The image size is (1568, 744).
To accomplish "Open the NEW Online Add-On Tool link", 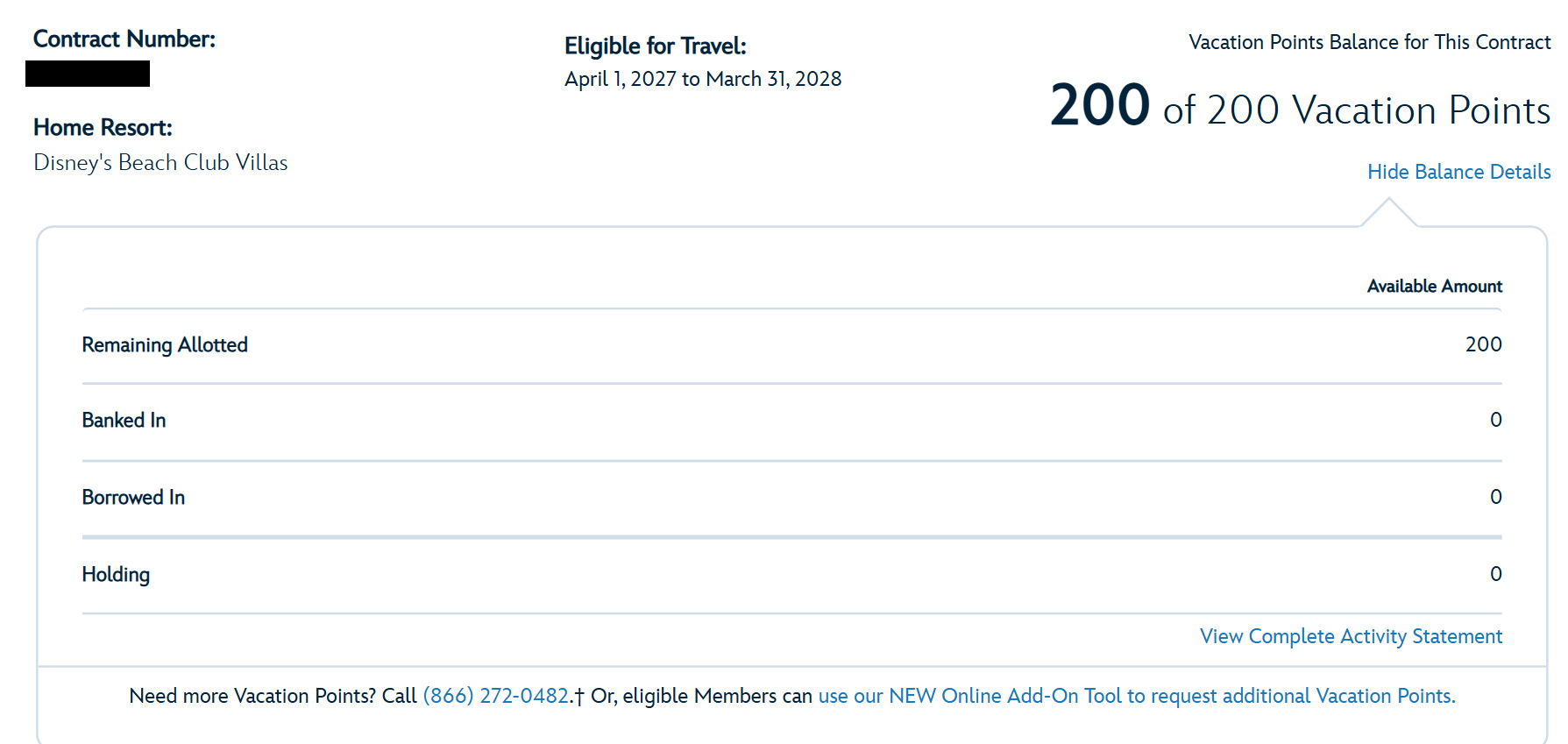I will point(1136,696).
